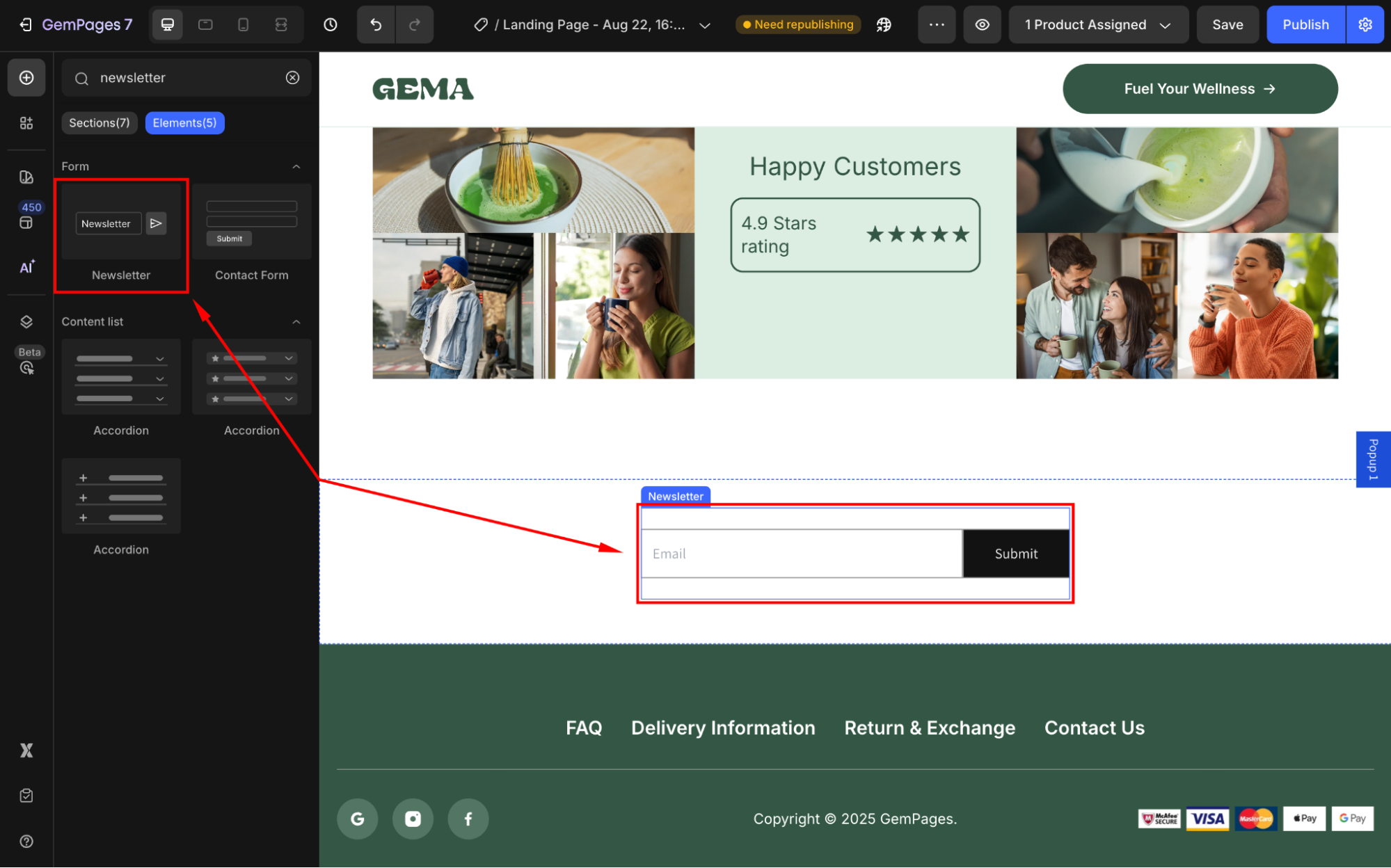Open publish settings gear icon
Image resolution: width=1391 pixels, height=868 pixels.
[1365, 25]
